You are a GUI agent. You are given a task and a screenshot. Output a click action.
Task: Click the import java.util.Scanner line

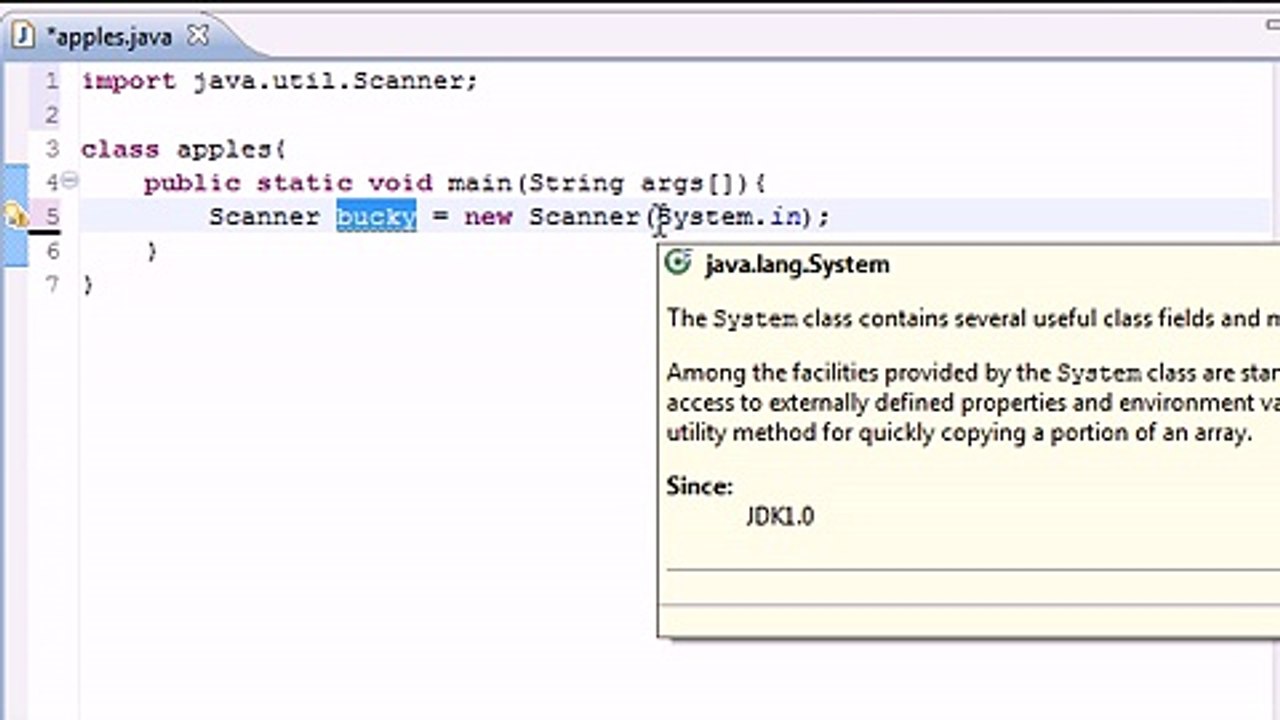[x=280, y=81]
